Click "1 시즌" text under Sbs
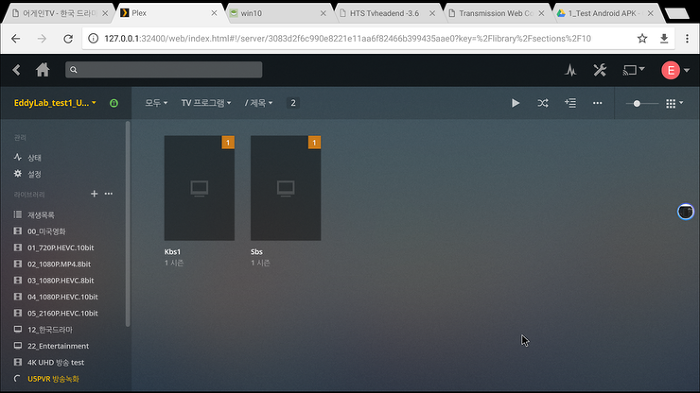The width and height of the screenshot is (700, 393). (x=260, y=263)
